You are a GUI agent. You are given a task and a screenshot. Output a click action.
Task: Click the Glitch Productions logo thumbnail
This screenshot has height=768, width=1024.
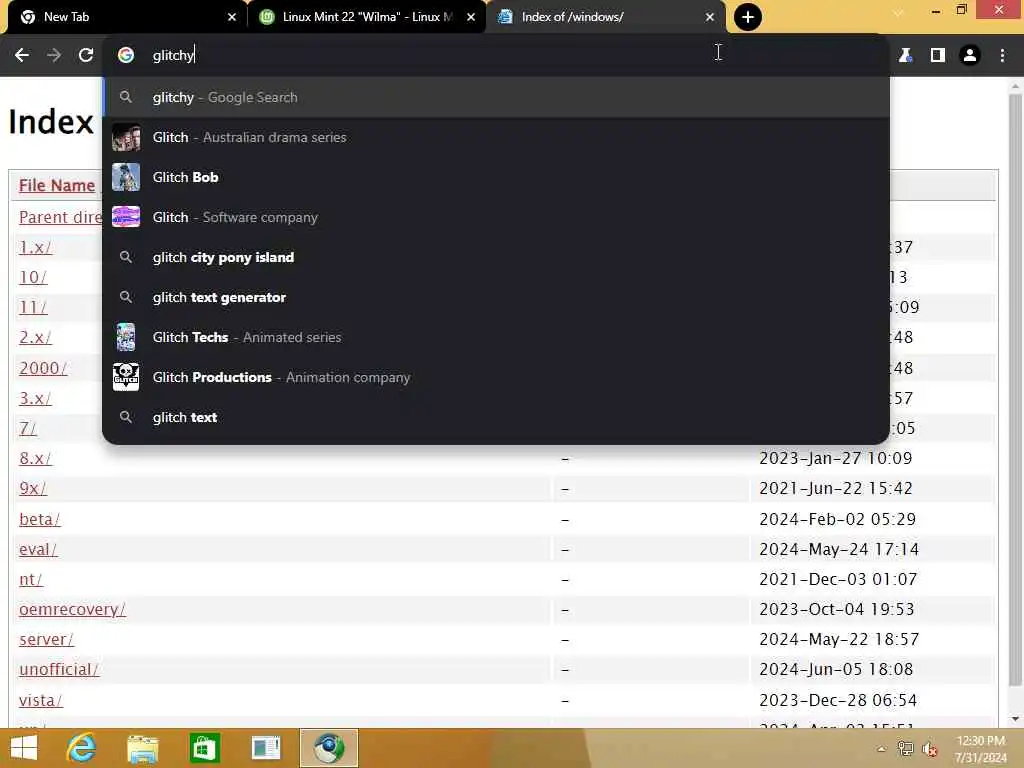[126, 377]
